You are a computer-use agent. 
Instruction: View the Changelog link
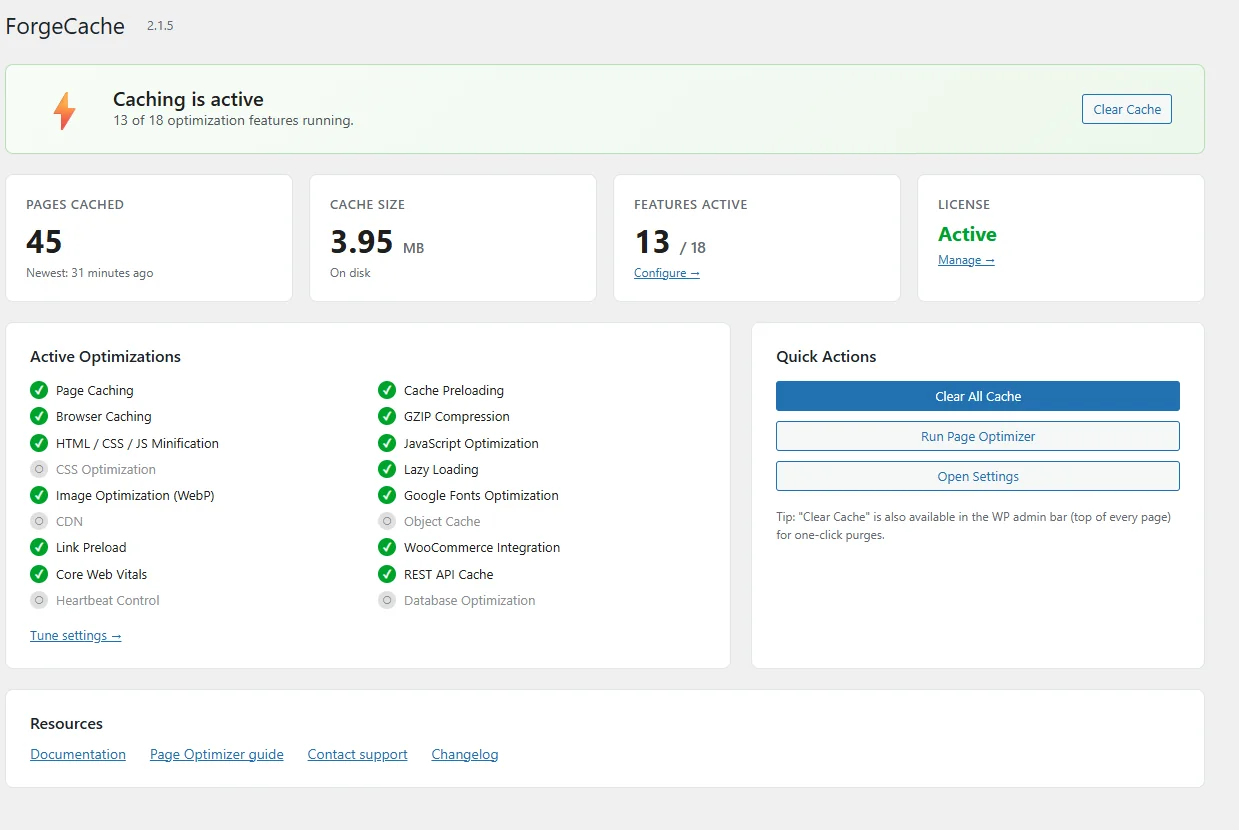tap(465, 754)
